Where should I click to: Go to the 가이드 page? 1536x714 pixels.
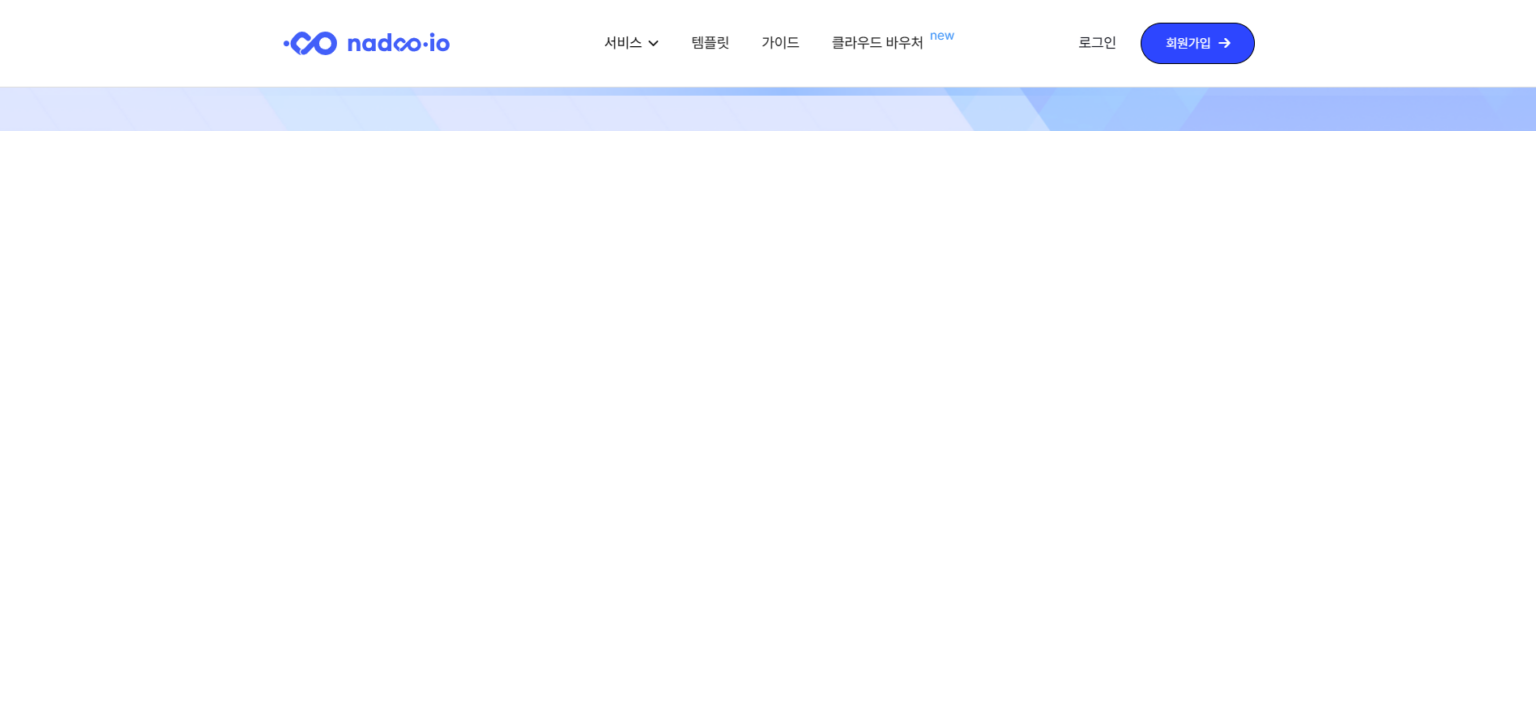[x=780, y=43]
